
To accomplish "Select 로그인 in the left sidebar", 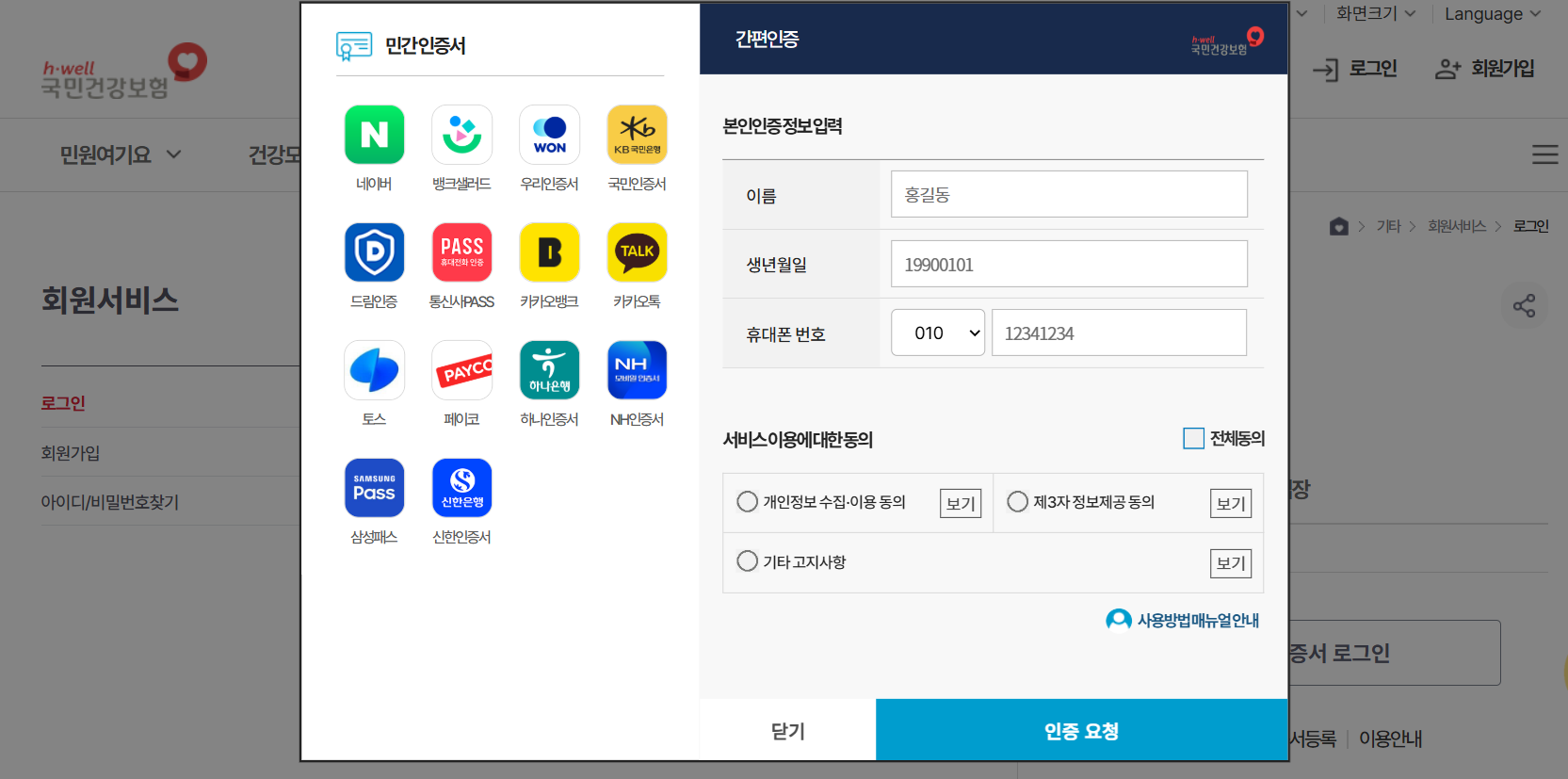I will tap(63, 403).
